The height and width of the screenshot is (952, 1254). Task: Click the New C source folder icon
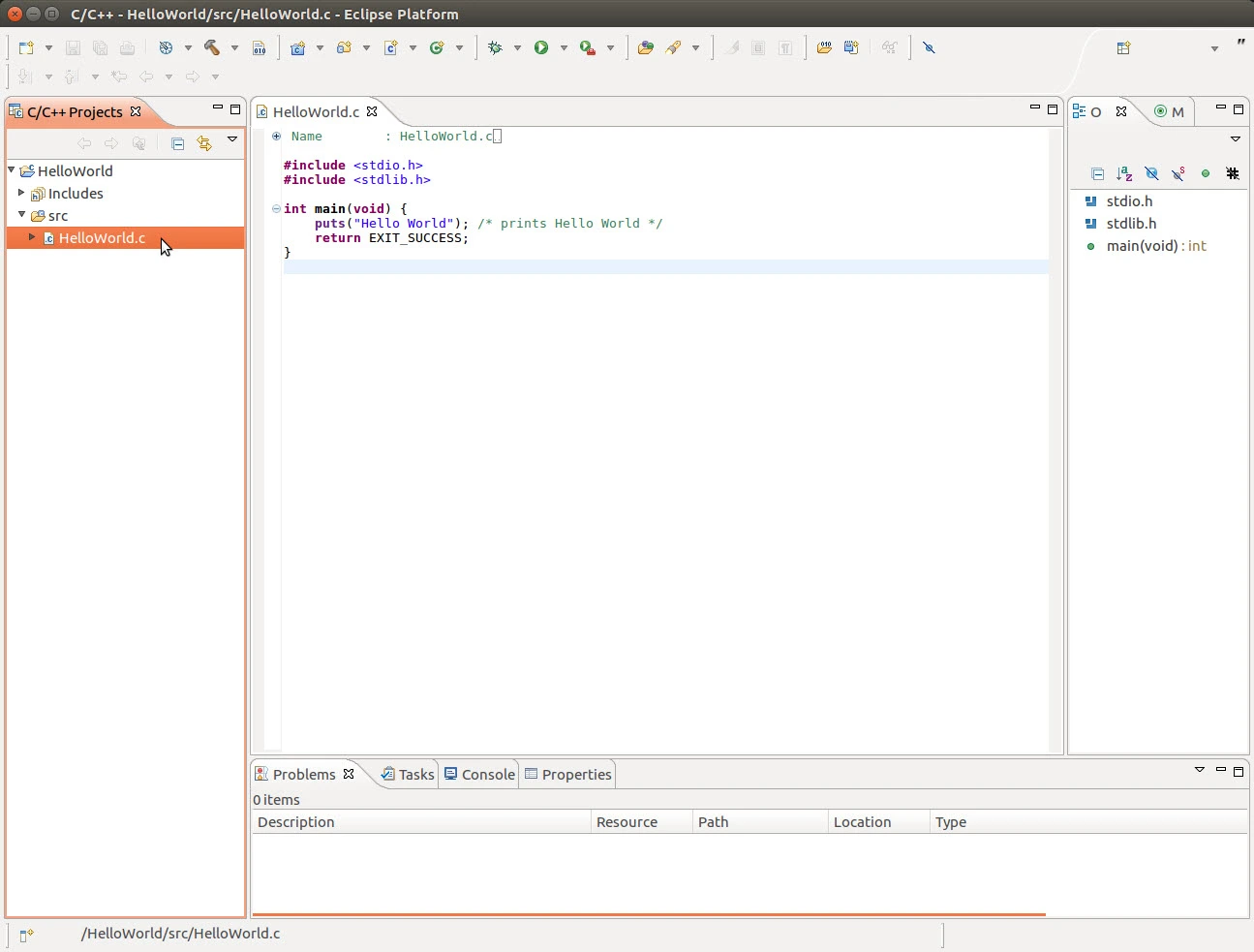coord(344,47)
